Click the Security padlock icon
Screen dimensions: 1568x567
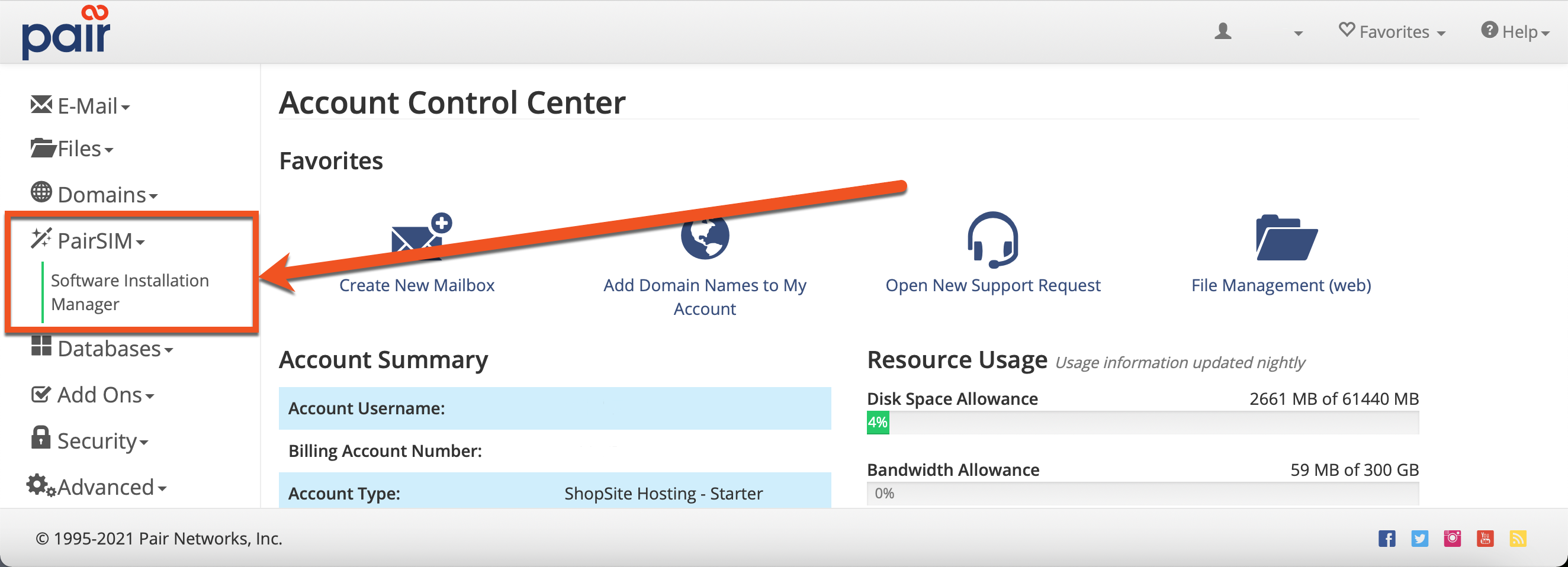[41, 437]
